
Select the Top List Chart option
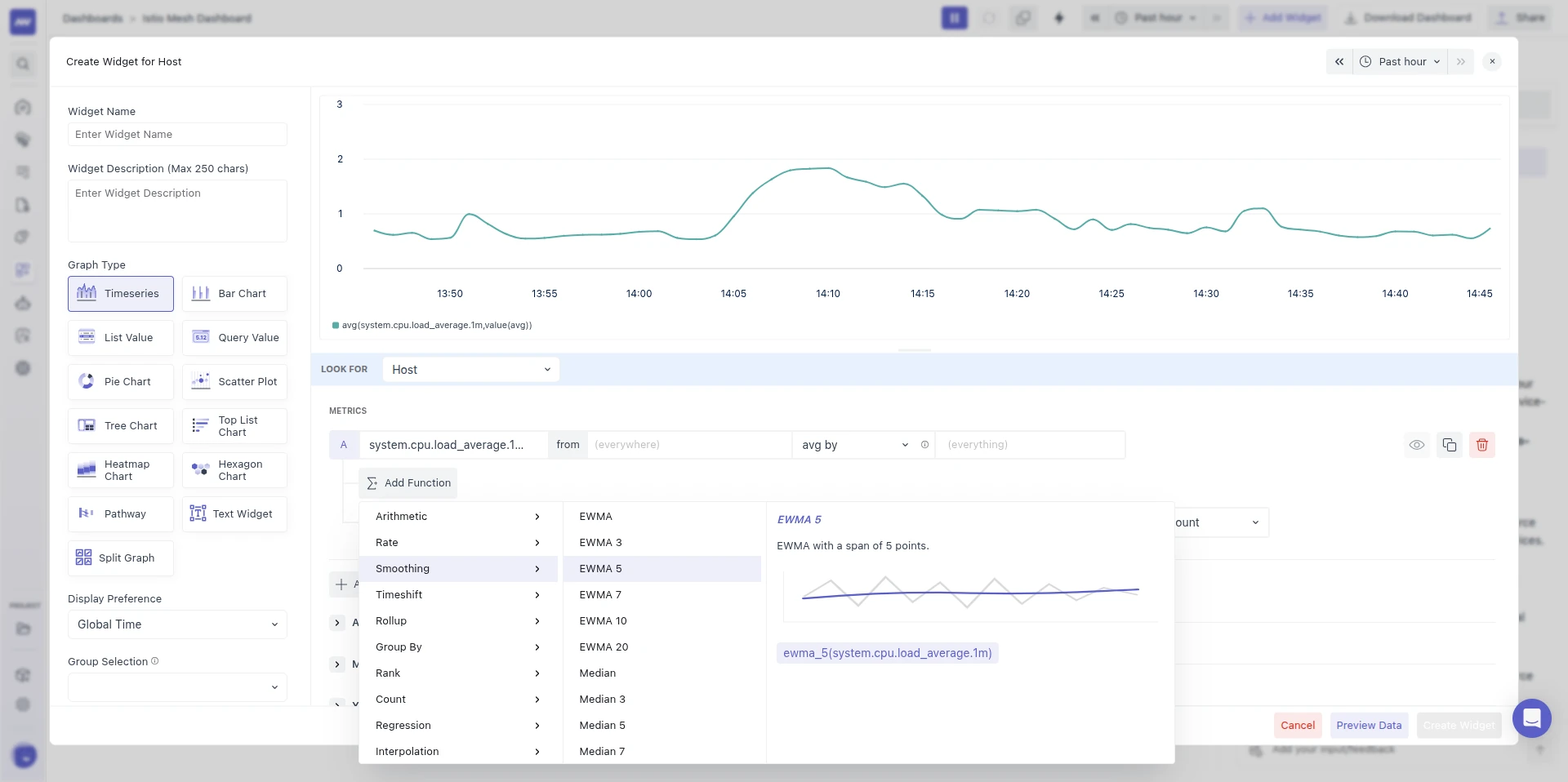234,426
